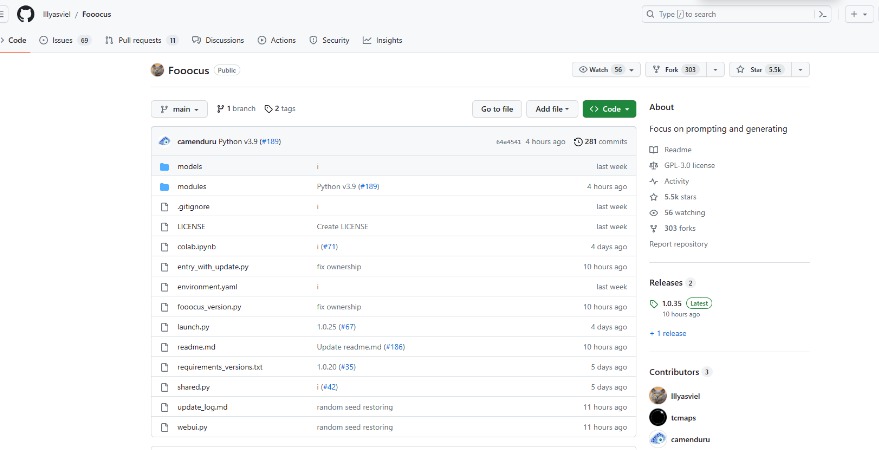Open the create new plus menu
The image size is (879, 450).
point(858,15)
